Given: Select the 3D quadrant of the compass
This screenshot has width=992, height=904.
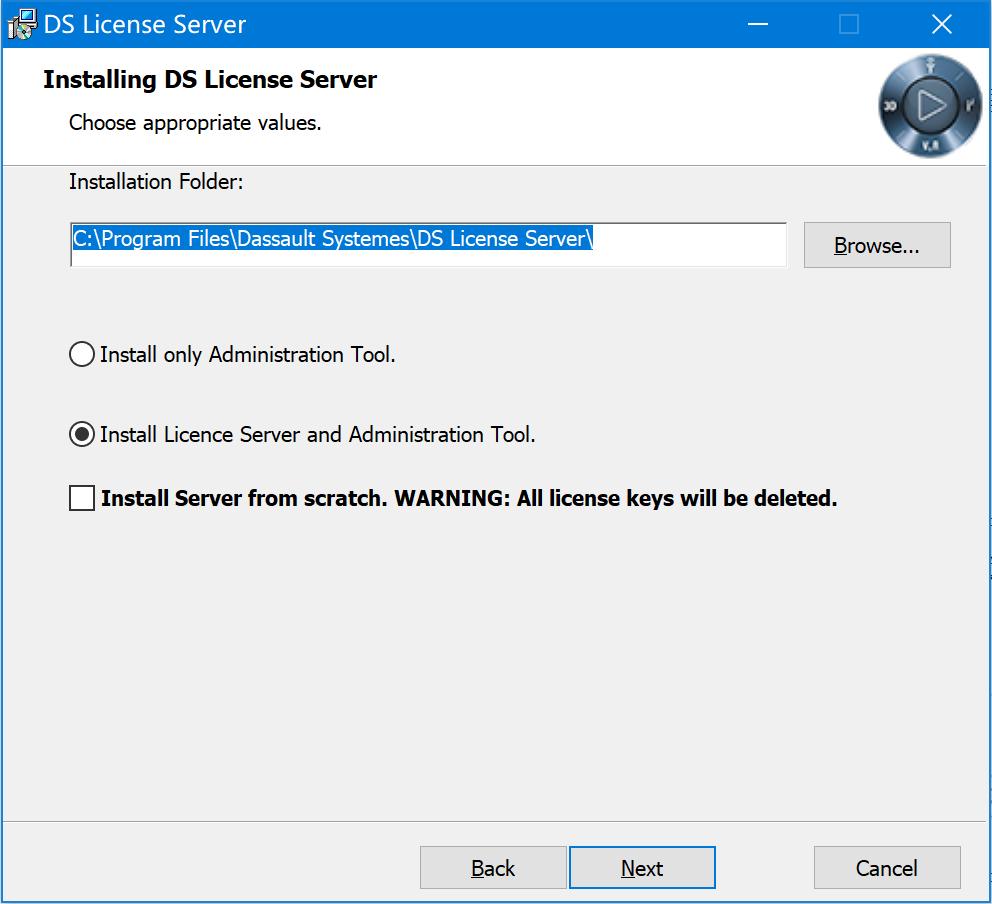Looking at the screenshot, I should (890, 106).
